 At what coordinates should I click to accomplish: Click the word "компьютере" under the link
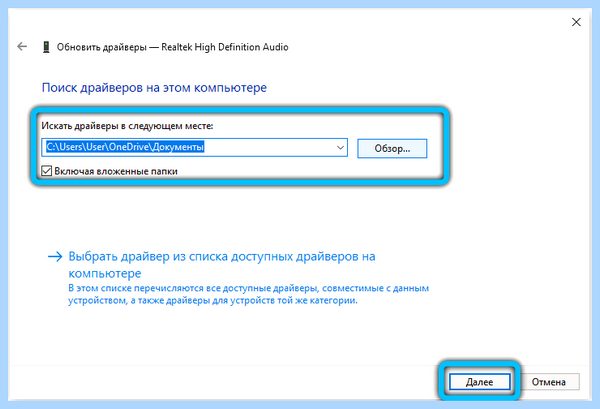(105, 274)
